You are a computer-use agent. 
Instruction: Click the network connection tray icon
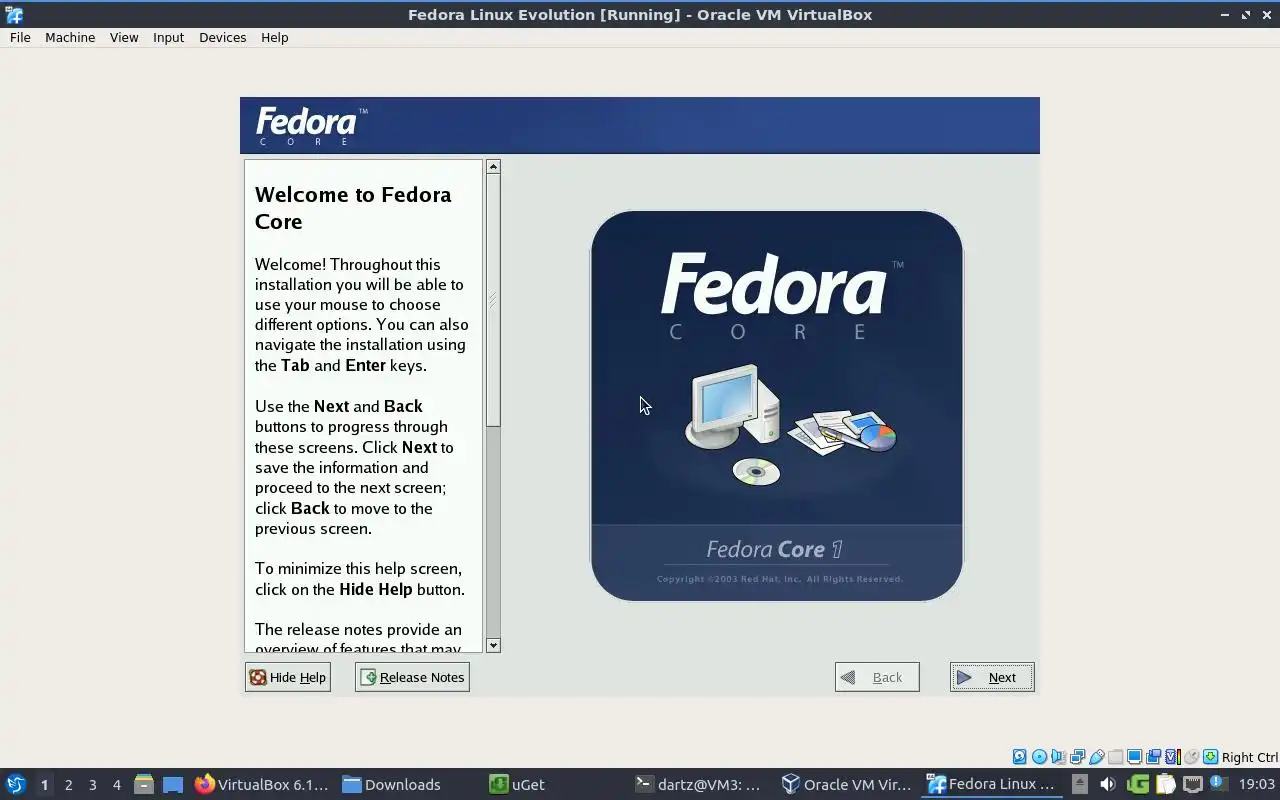click(x=1193, y=784)
